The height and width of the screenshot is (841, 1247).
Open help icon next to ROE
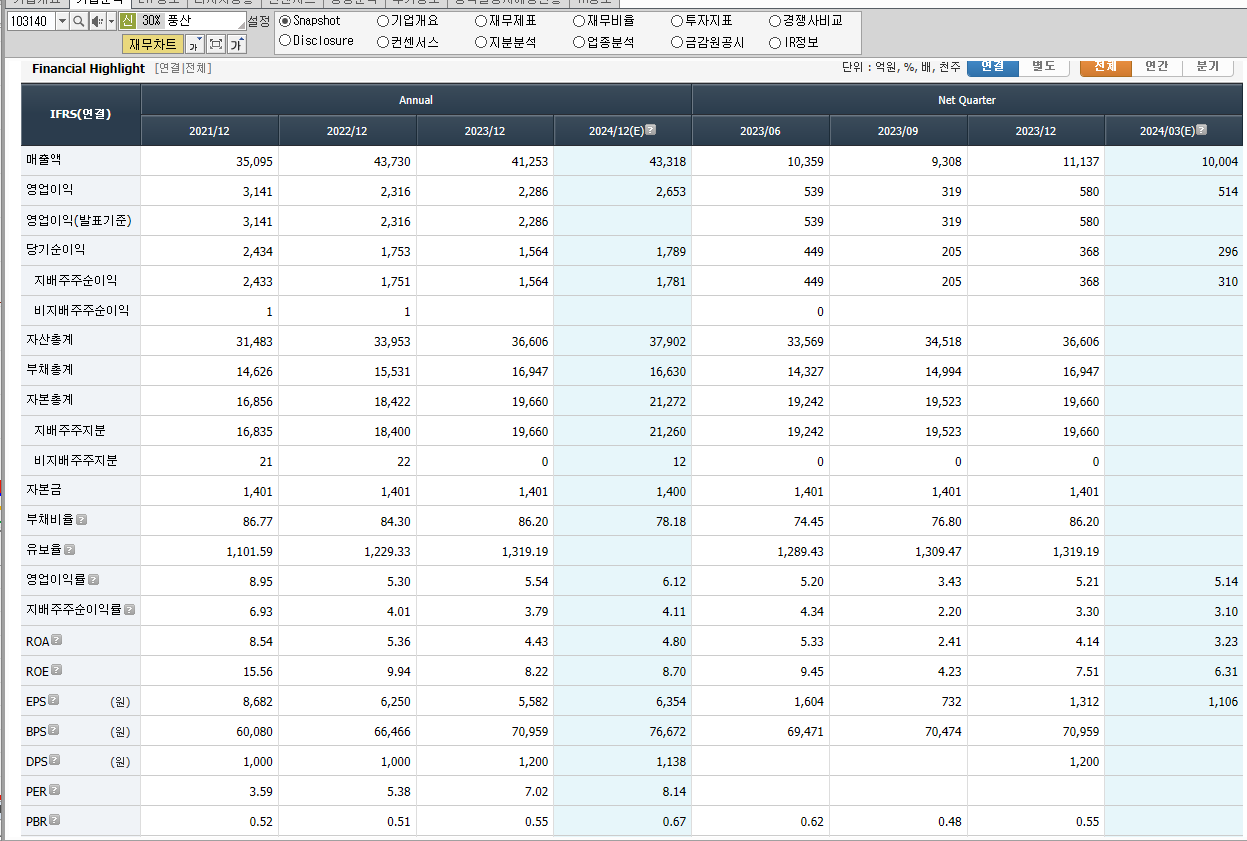57,670
